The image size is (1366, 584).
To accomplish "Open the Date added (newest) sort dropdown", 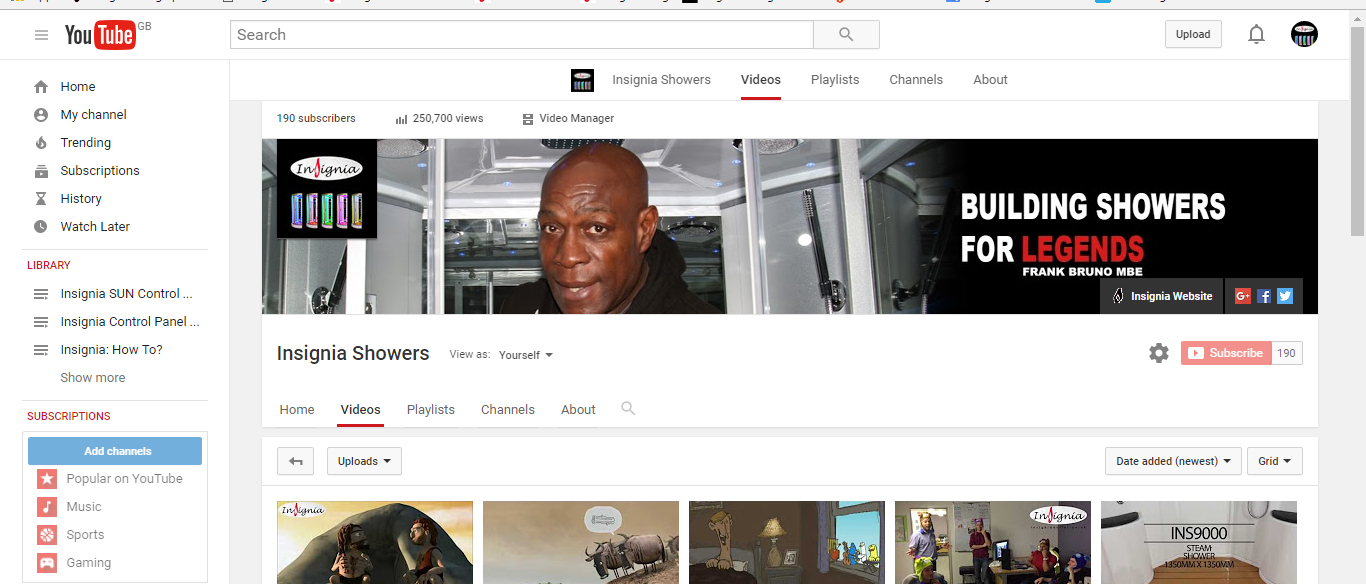I will (1173, 461).
